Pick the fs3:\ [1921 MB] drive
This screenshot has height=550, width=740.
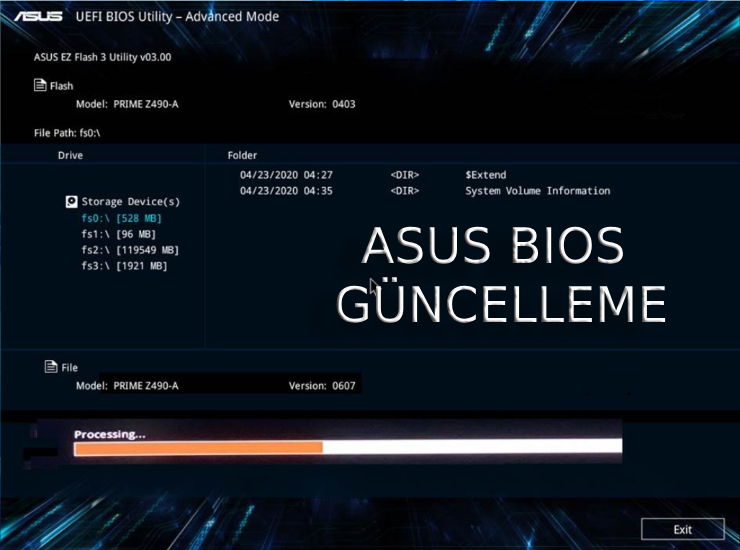(124, 266)
